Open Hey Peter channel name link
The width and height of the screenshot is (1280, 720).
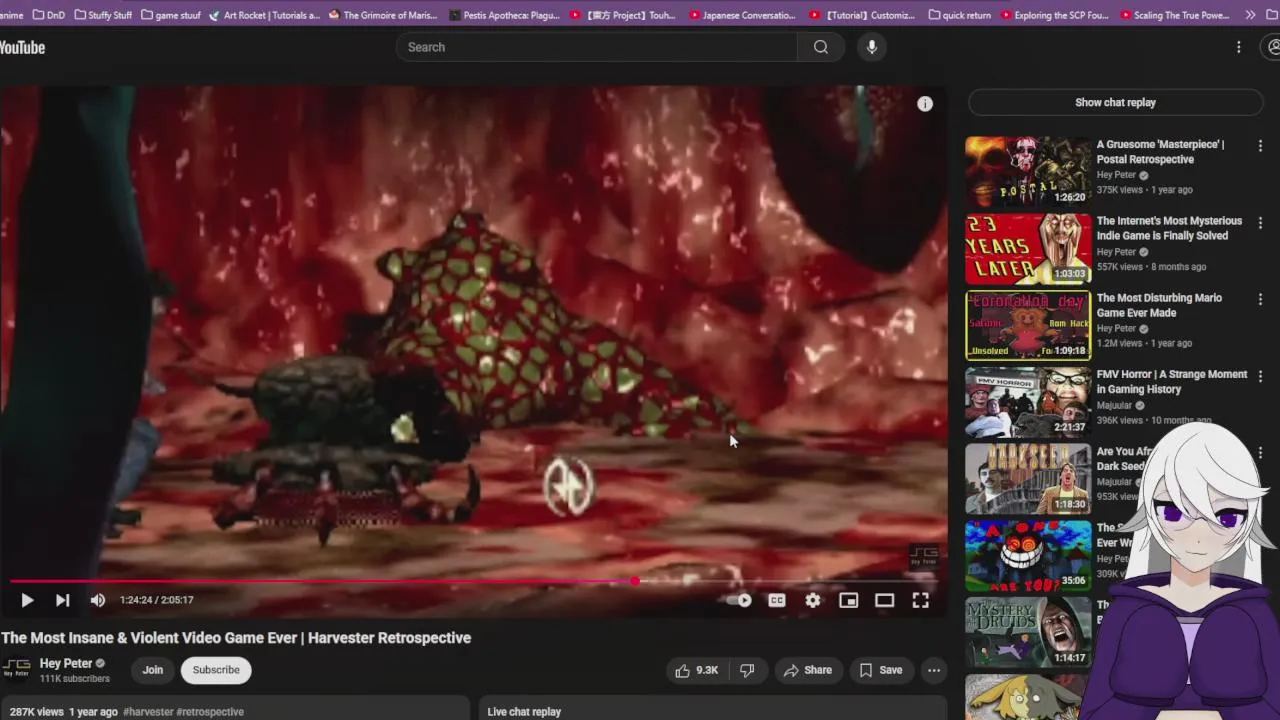click(x=66, y=663)
